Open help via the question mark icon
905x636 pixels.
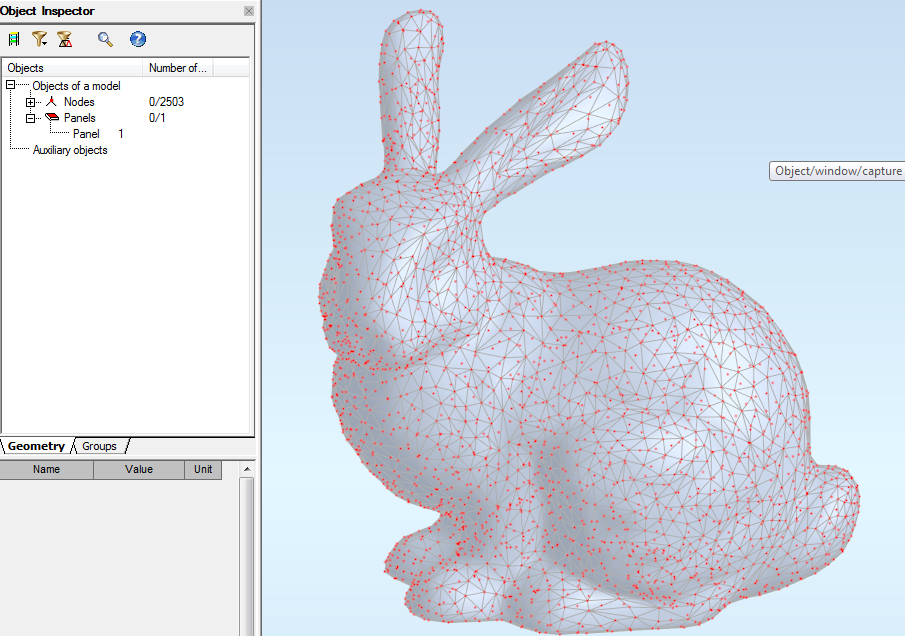coord(137,39)
